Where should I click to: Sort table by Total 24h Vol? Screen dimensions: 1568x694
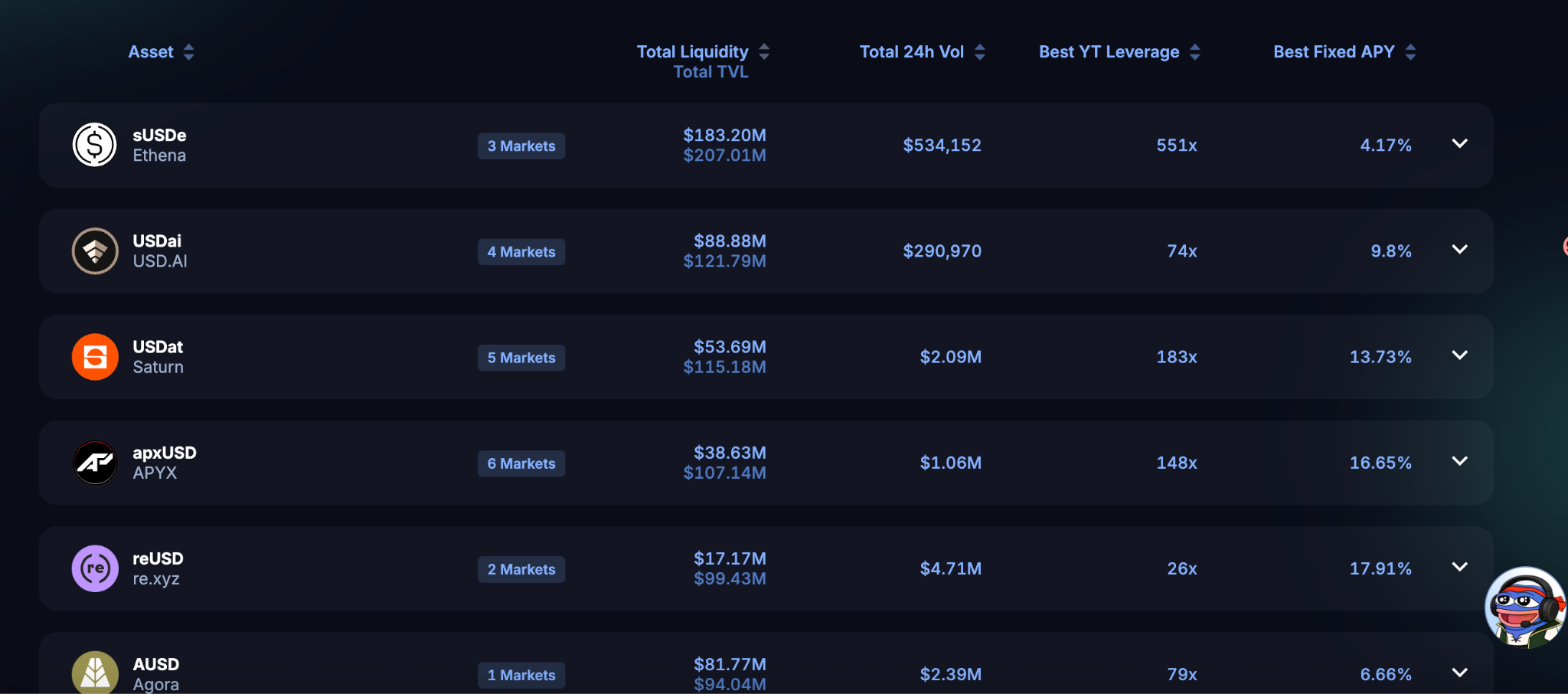pos(980,52)
